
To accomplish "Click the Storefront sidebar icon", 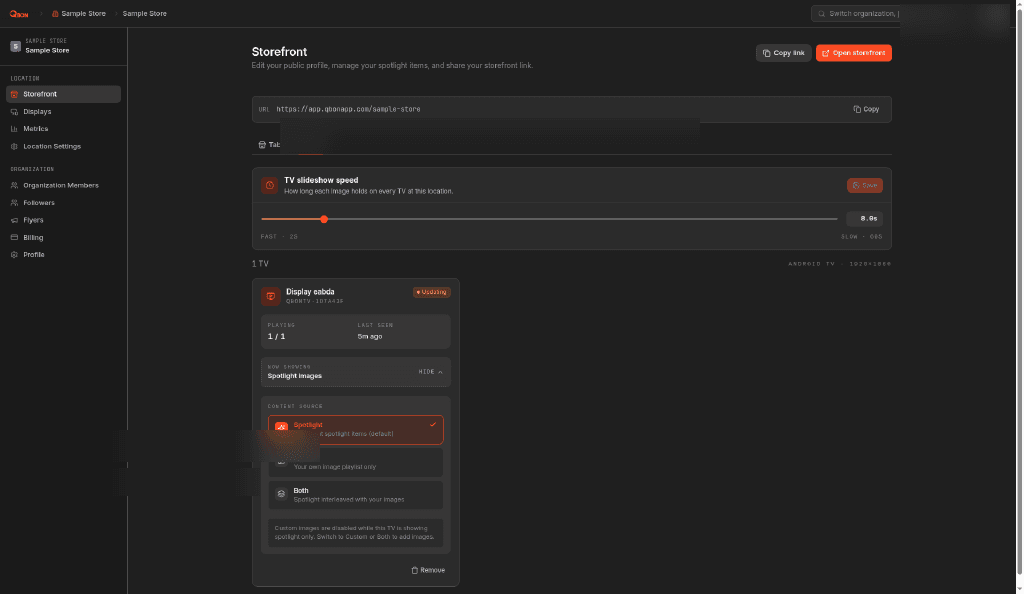I will [14, 94].
